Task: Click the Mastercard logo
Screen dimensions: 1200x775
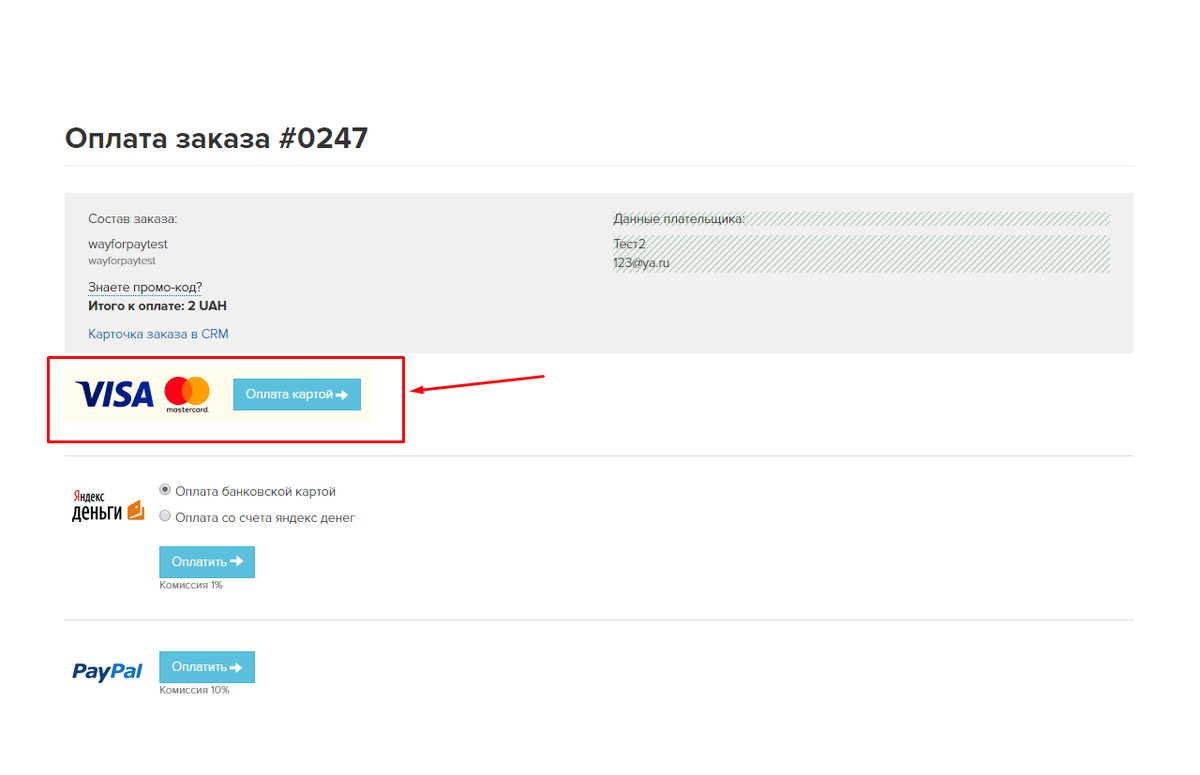Action: pyautogui.click(x=187, y=394)
